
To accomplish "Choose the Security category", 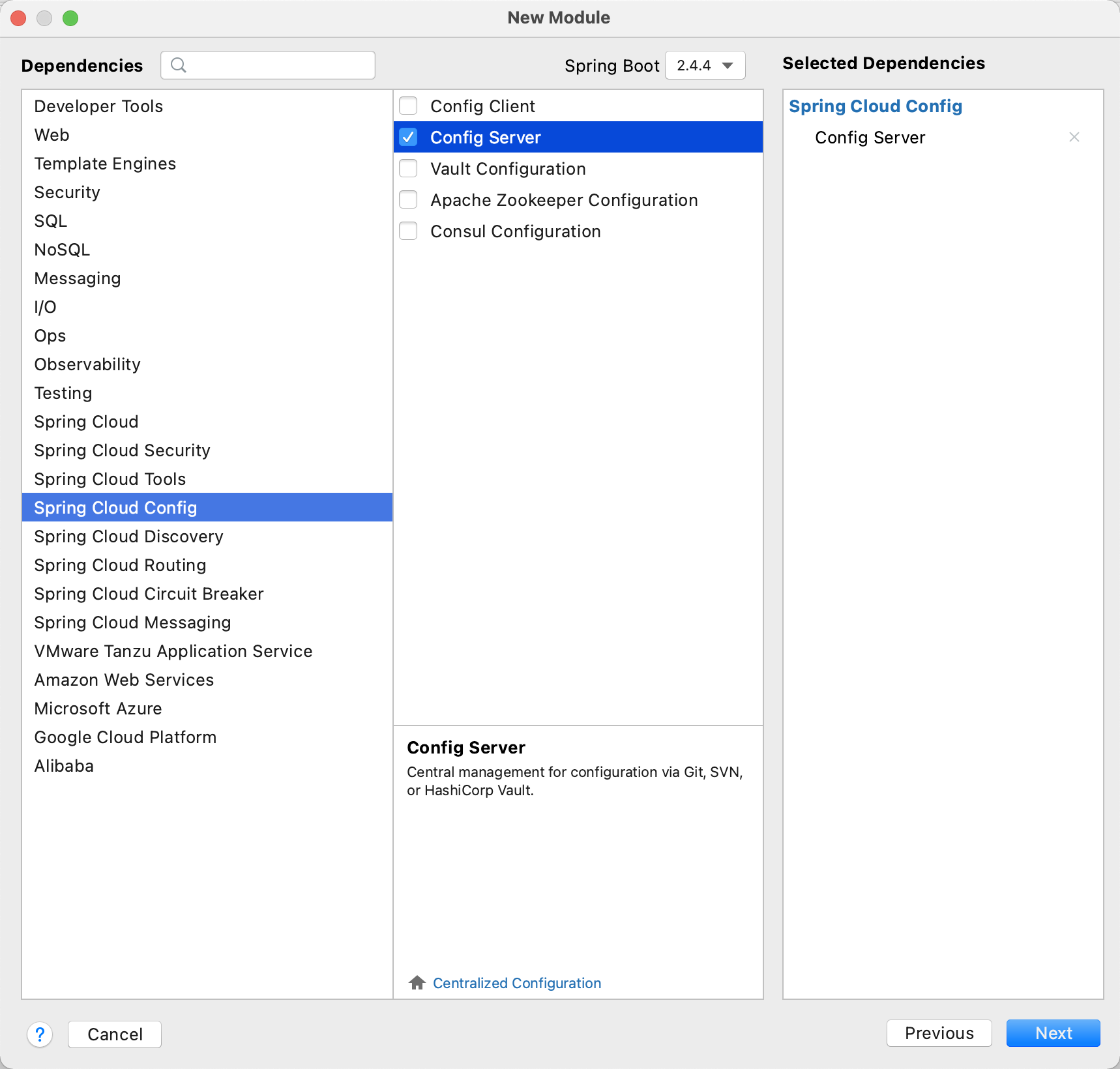I will point(67,192).
